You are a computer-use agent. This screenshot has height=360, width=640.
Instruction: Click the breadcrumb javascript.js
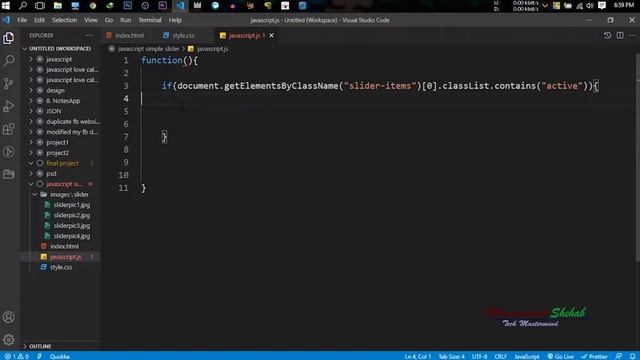click(x=212, y=49)
